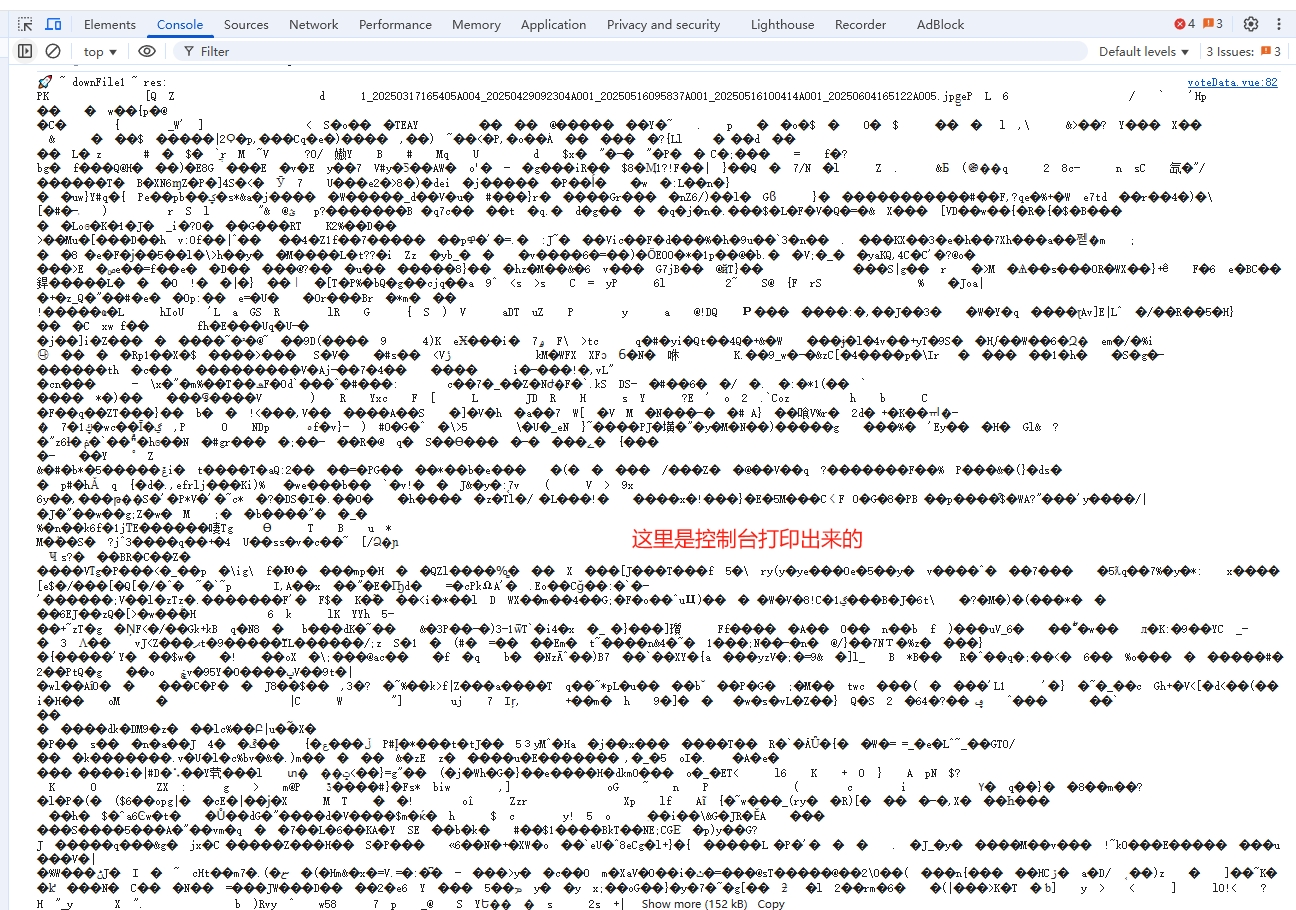Open the Recorder tab
Viewport: 1296px width, 910px height.
coord(861,24)
